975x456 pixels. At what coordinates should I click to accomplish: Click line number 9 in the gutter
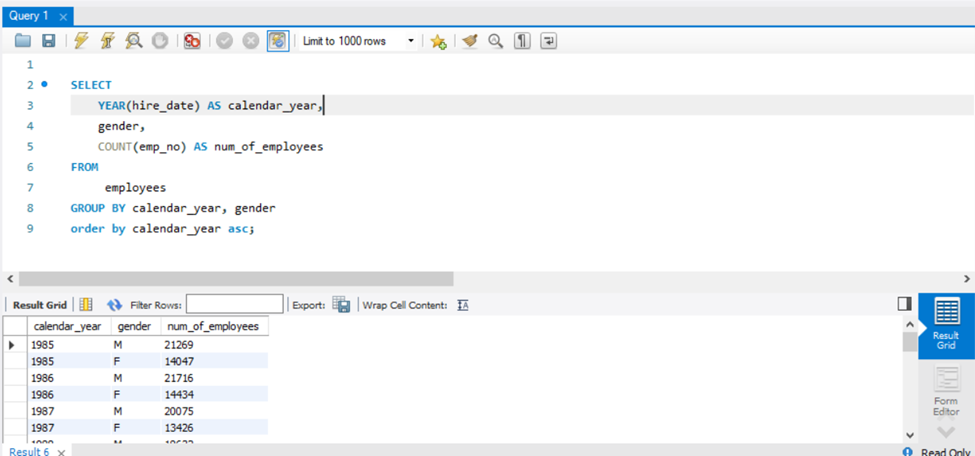pos(30,228)
